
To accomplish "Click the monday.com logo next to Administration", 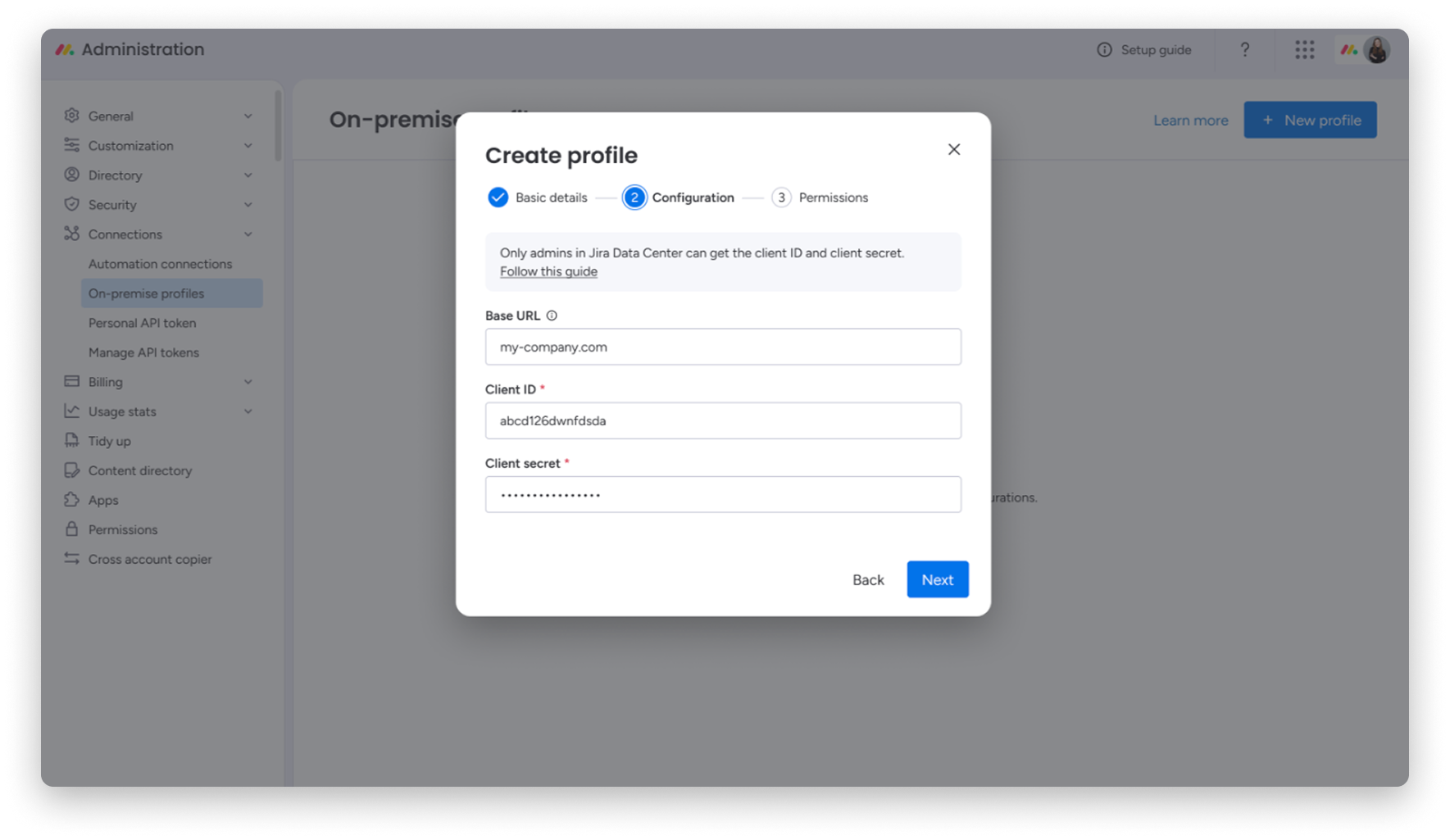I will tap(64, 49).
